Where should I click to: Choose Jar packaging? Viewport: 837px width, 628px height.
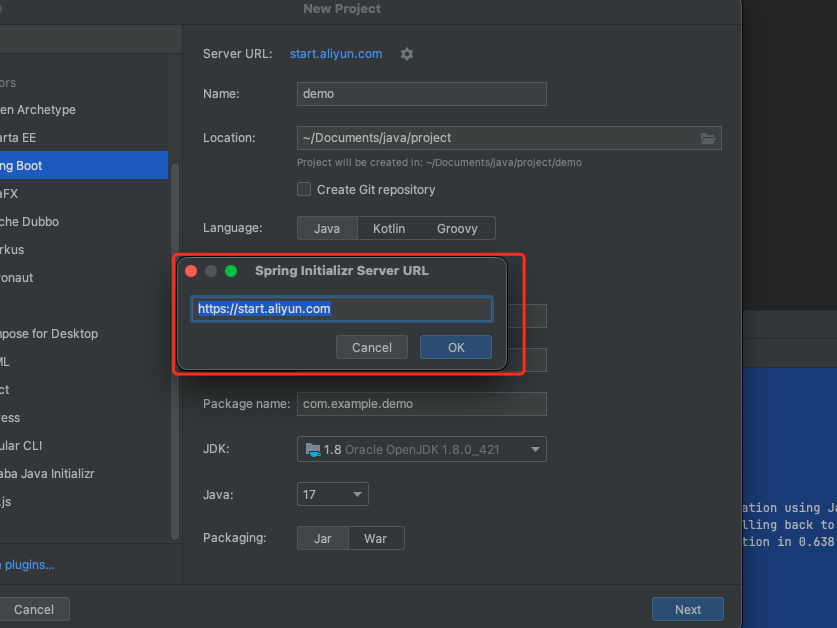[x=322, y=538]
